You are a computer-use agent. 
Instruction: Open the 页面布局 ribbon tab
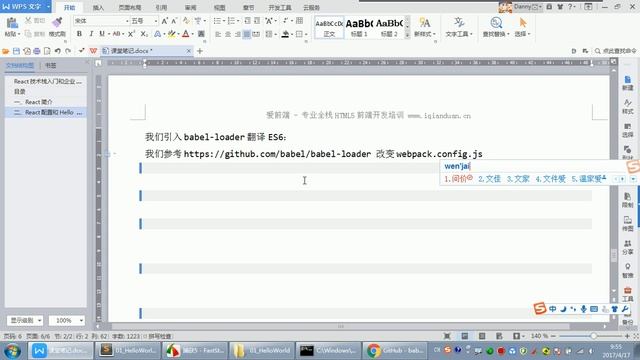pyautogui.click(x=130, y=7)
